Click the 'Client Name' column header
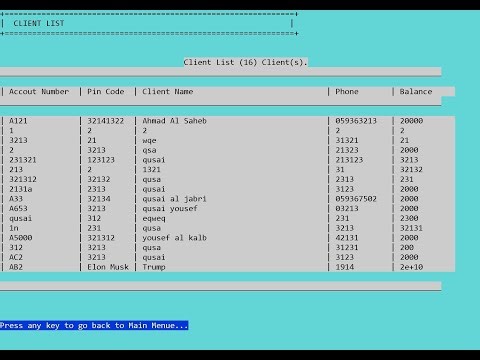This screenshot has height=360, width=480. pyautogui.click(x=168, y=92)
